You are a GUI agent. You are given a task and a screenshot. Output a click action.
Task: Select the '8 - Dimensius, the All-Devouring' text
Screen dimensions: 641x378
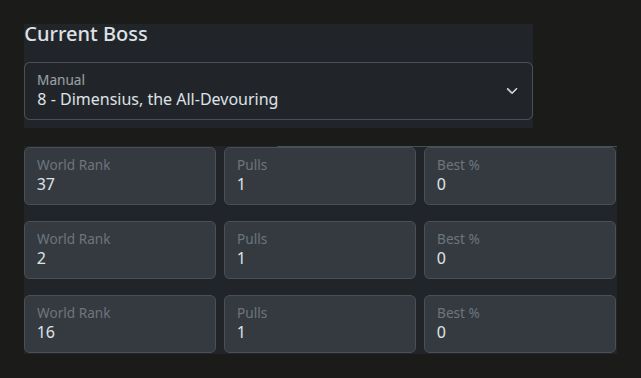tap(157, 100)
